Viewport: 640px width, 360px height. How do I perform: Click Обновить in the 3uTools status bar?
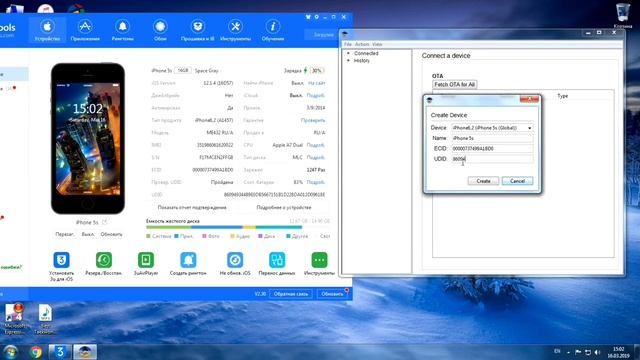click(332, 294)
